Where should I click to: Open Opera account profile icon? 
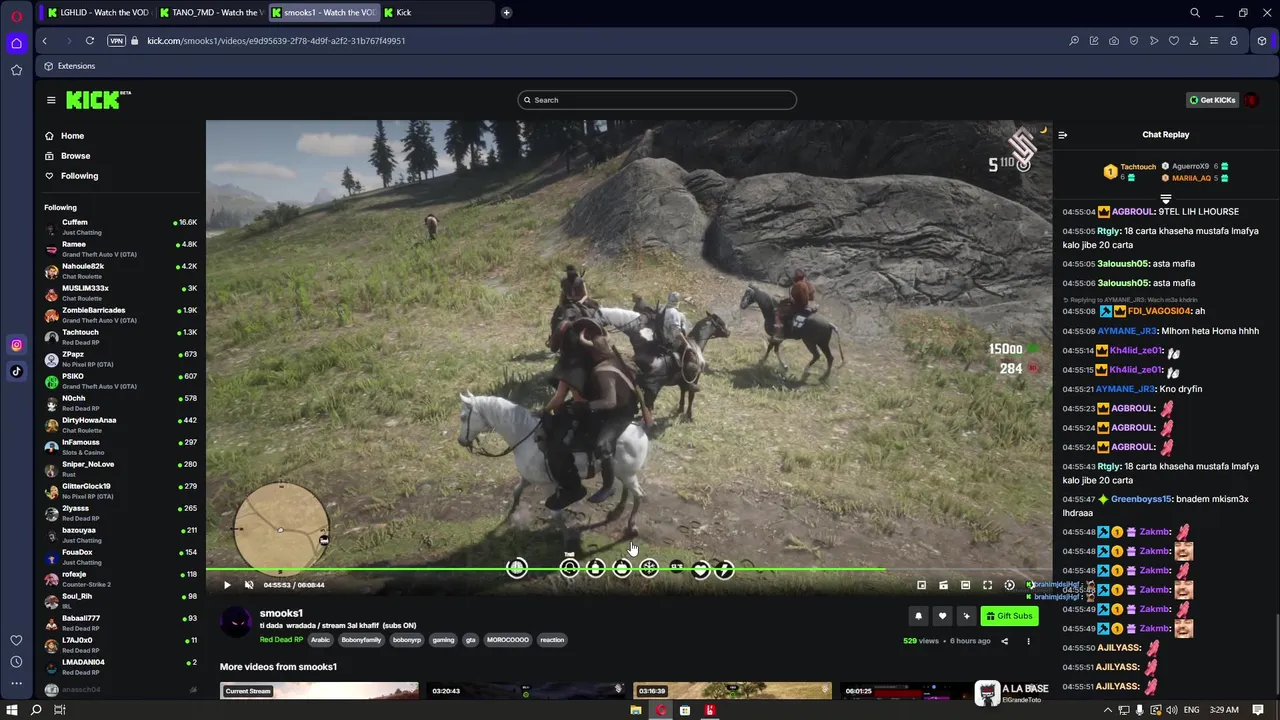click(1234, 41)
